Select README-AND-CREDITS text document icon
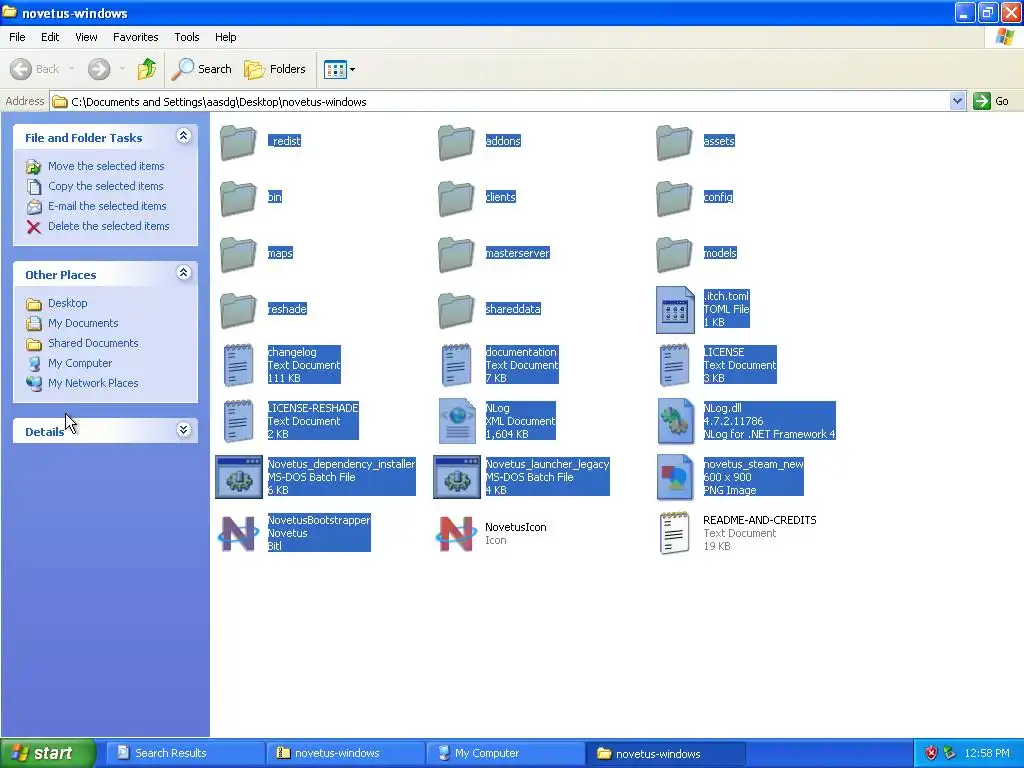 coord(674,534)
